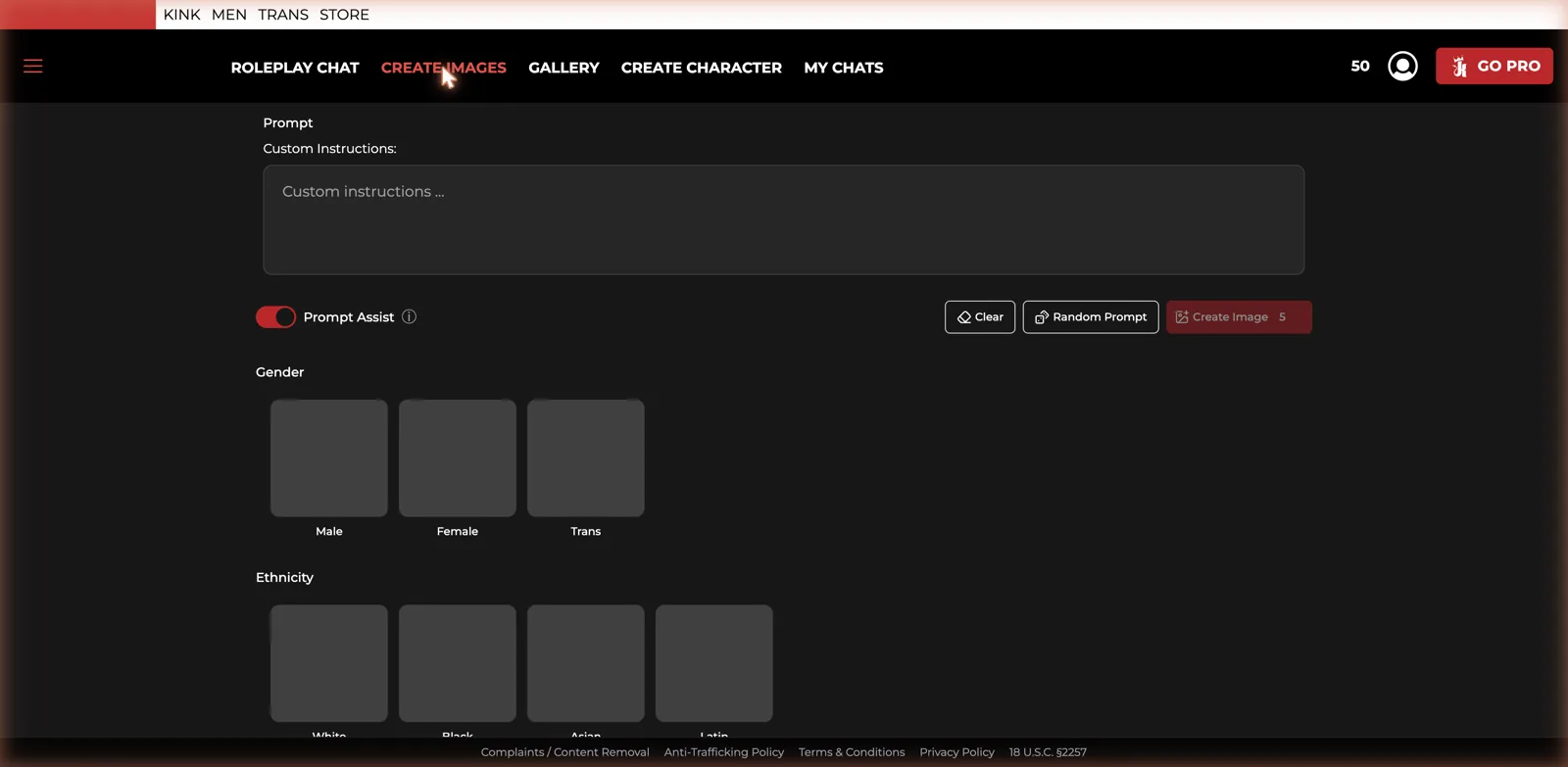Image resolution: width=1568 pixels, height=767 pixels.
Task: Open the 18 U.S.C. §2257 link
Action: coord(1048,752)
